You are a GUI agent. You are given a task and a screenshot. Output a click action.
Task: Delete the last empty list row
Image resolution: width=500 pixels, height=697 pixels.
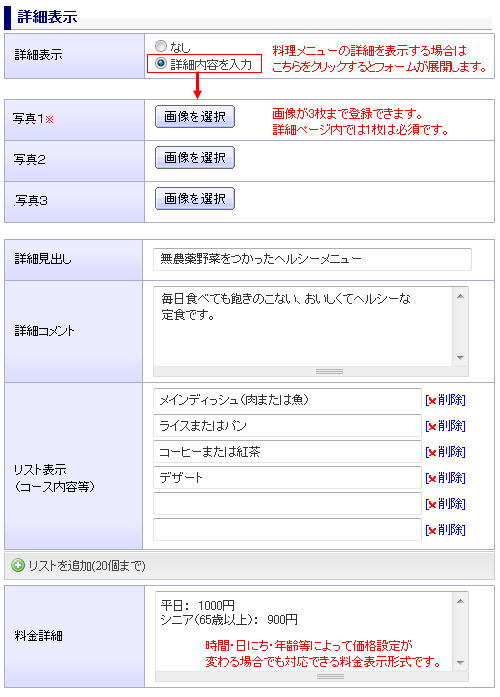pyautogui.click(x=445, y=530)
